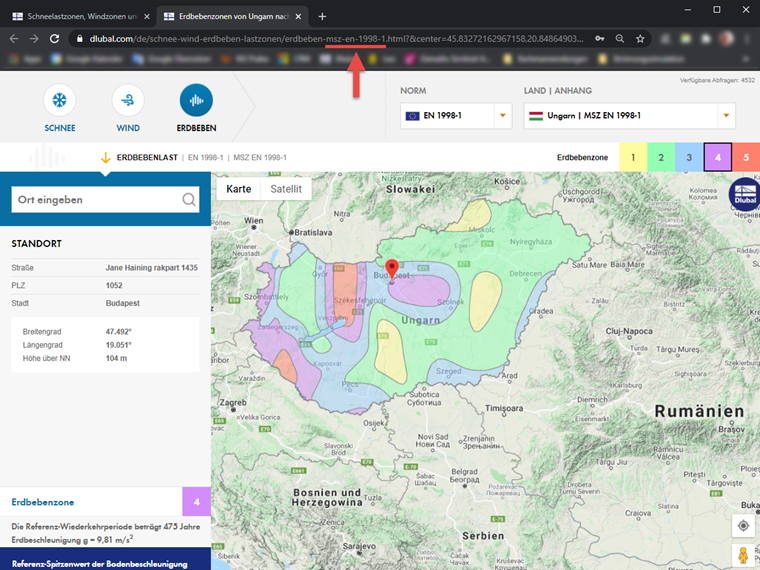The width and height of the screenshot is (760, 570).
Task: Switch map to Karte view
Action: click(x=238, y=189)
